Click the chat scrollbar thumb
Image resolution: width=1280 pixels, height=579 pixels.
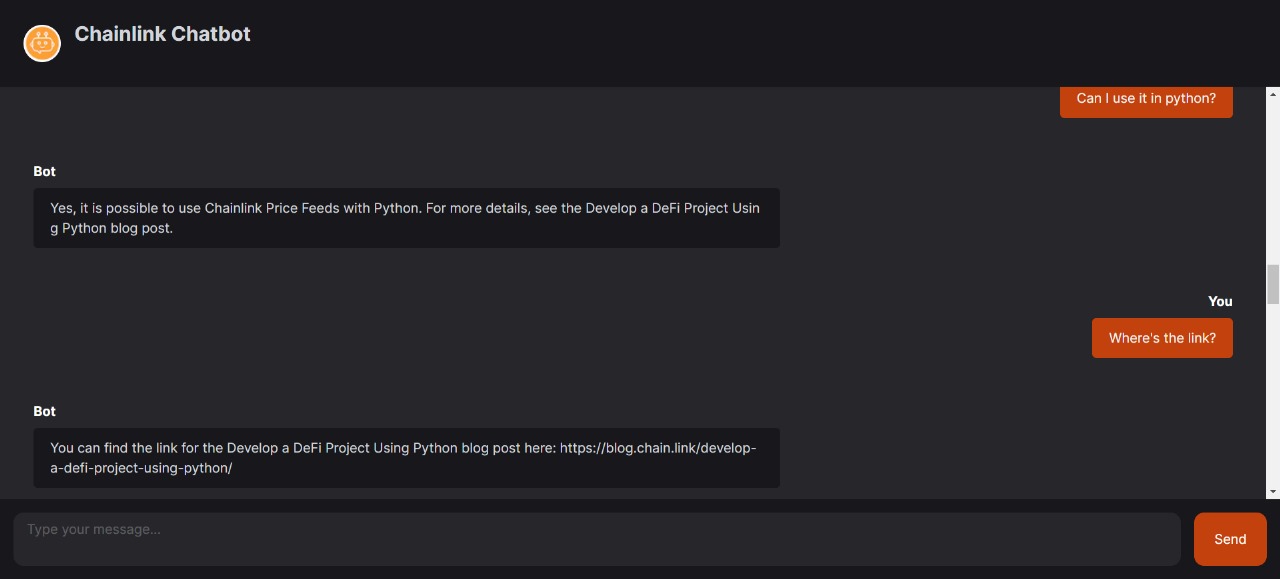tap(1273, 284)
